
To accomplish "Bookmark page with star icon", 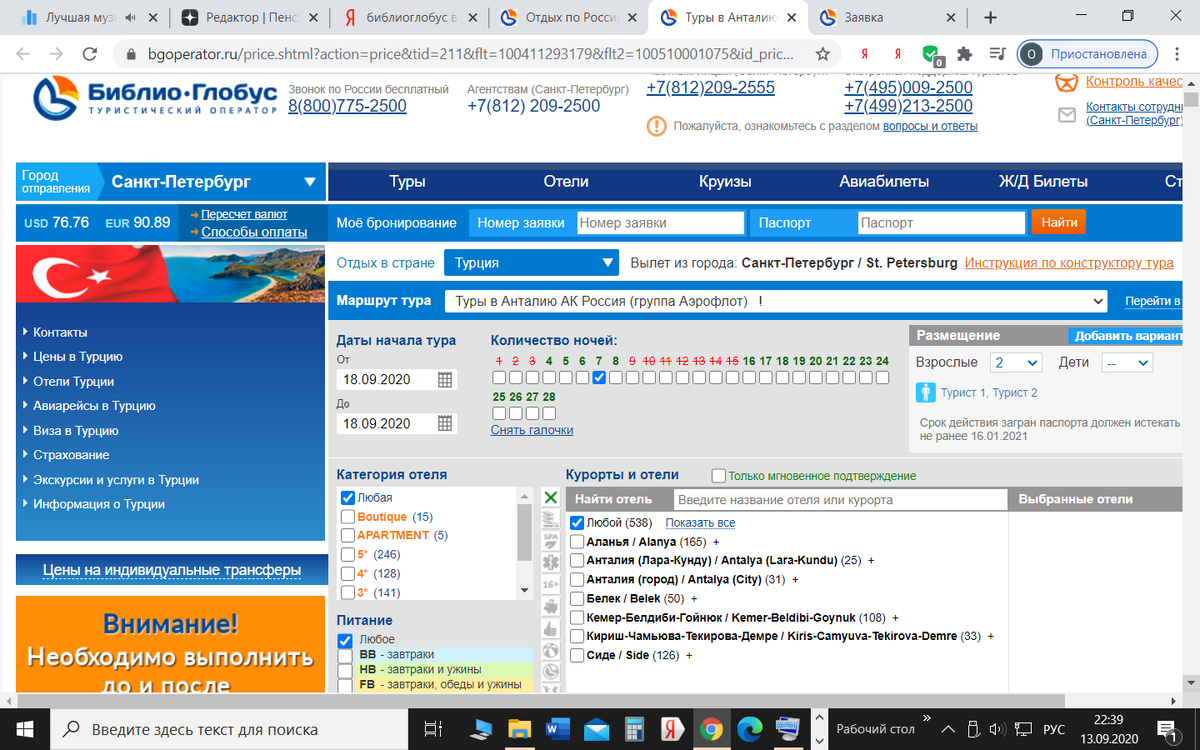I will (822, 54).
